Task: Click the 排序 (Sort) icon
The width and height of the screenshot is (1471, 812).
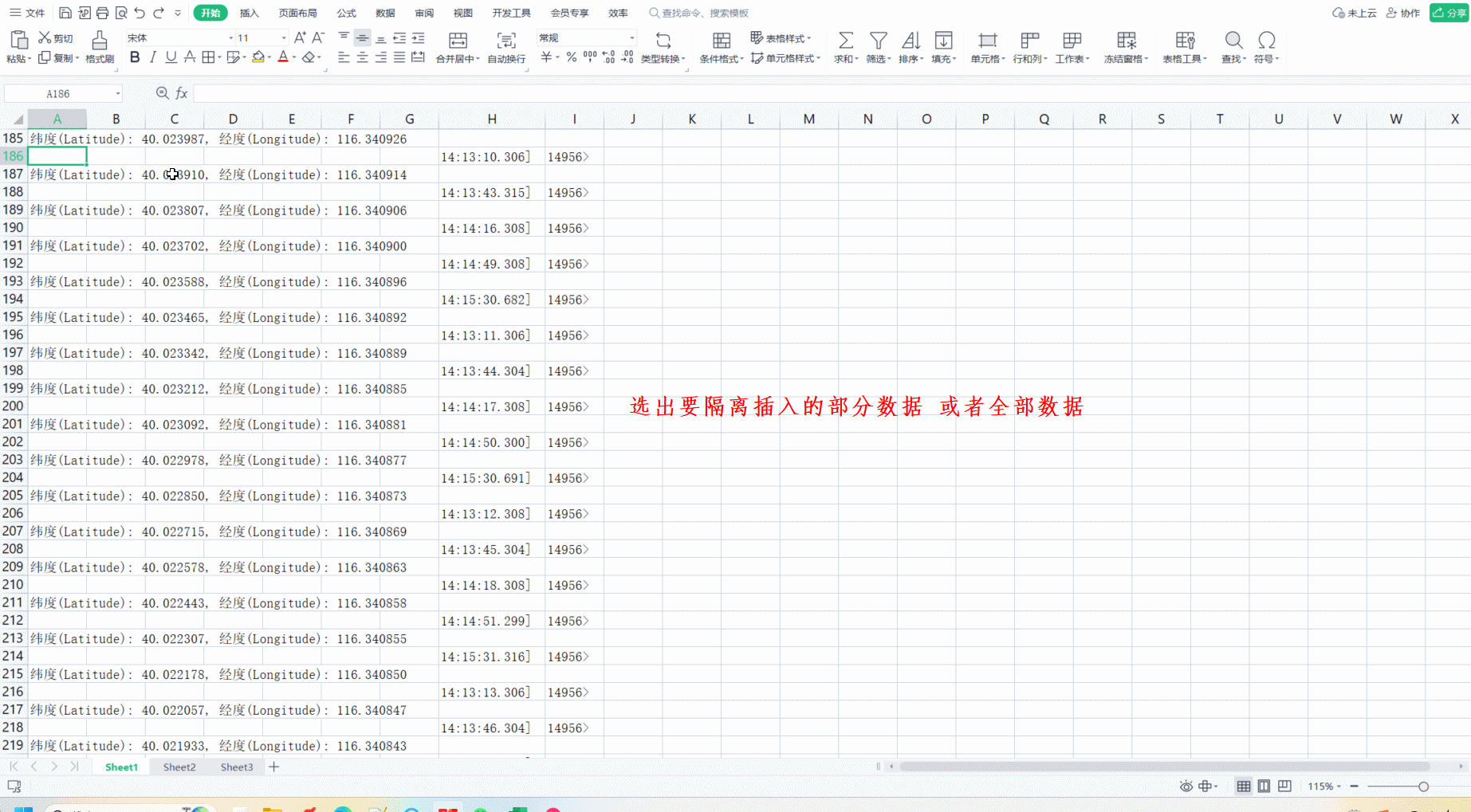Action: pos(911,46)
